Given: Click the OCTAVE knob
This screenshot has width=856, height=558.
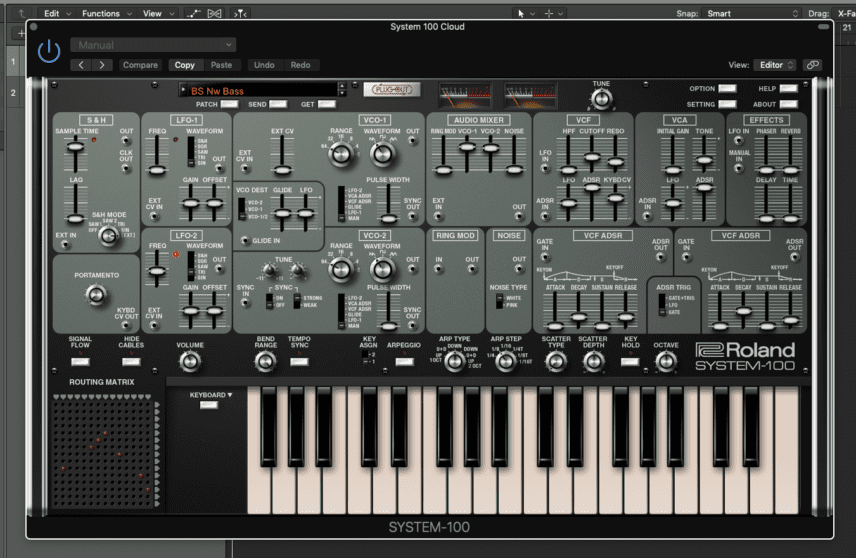Looking at the screenshot, I should pos(666,361).
